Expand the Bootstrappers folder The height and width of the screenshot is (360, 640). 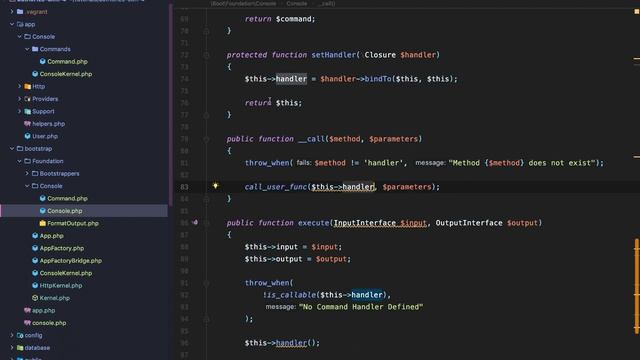coord(27,173)
